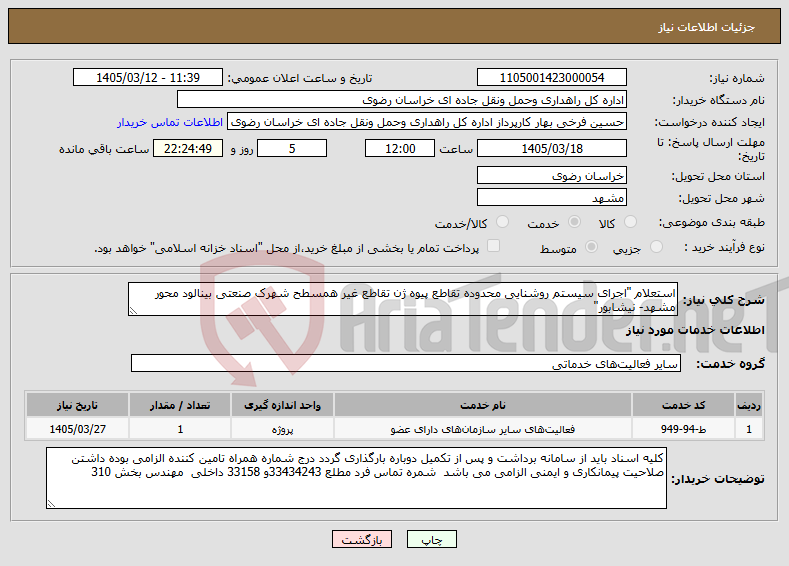Image resolution: width=789 pixels, height=566 pixels.
Task: Click the resize handle of the description textarea
Action: 133,311
